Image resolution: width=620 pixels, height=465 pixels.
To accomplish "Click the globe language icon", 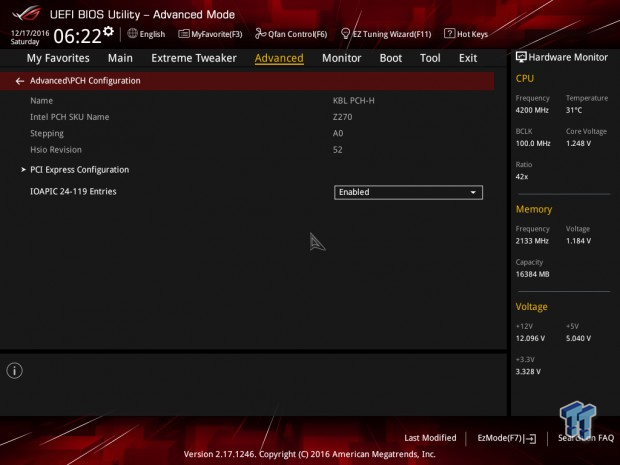I will pyautogui.click(x=132, y=34).
